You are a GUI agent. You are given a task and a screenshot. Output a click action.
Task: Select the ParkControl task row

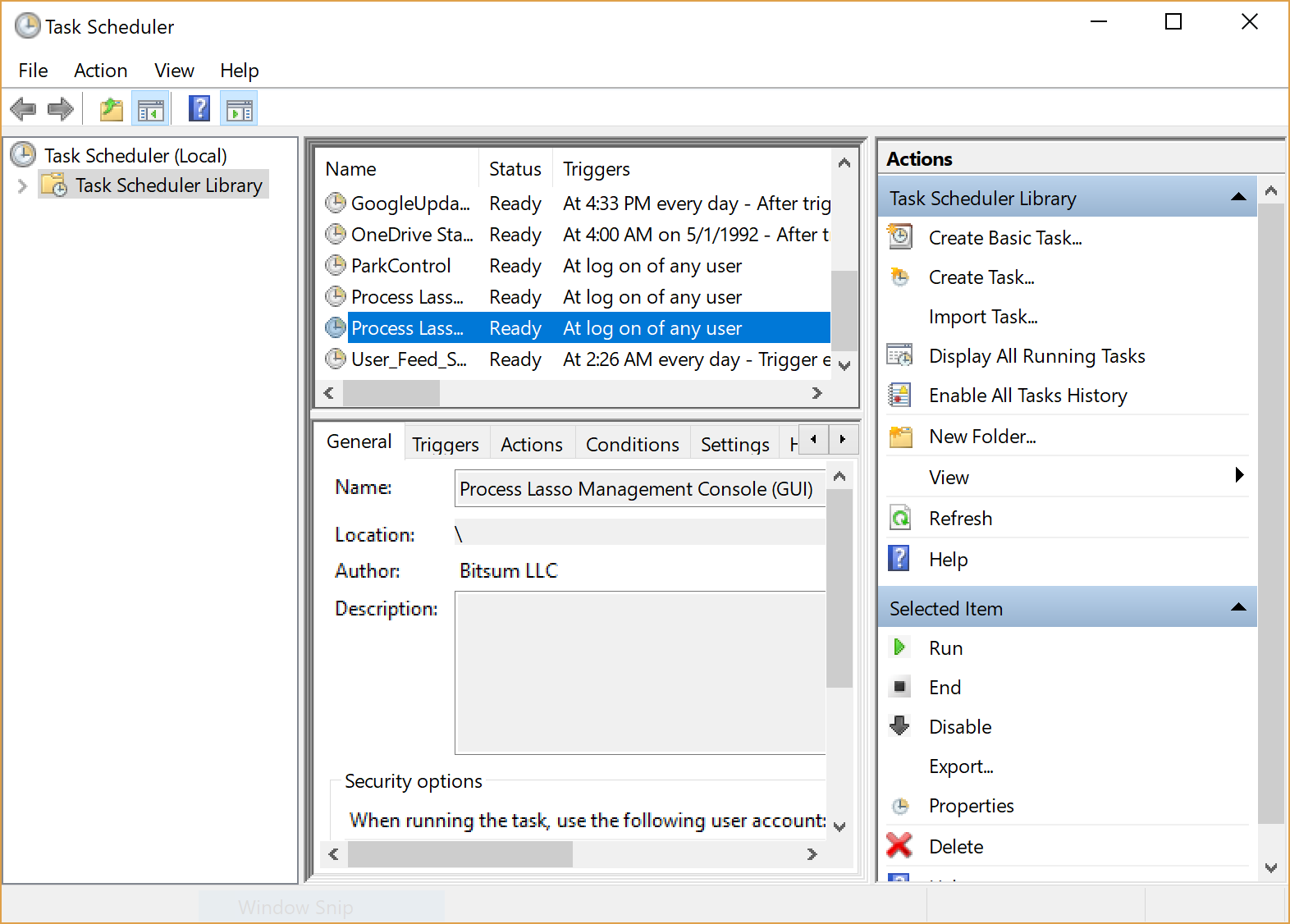pyautogui.click(x=400, y=266)
